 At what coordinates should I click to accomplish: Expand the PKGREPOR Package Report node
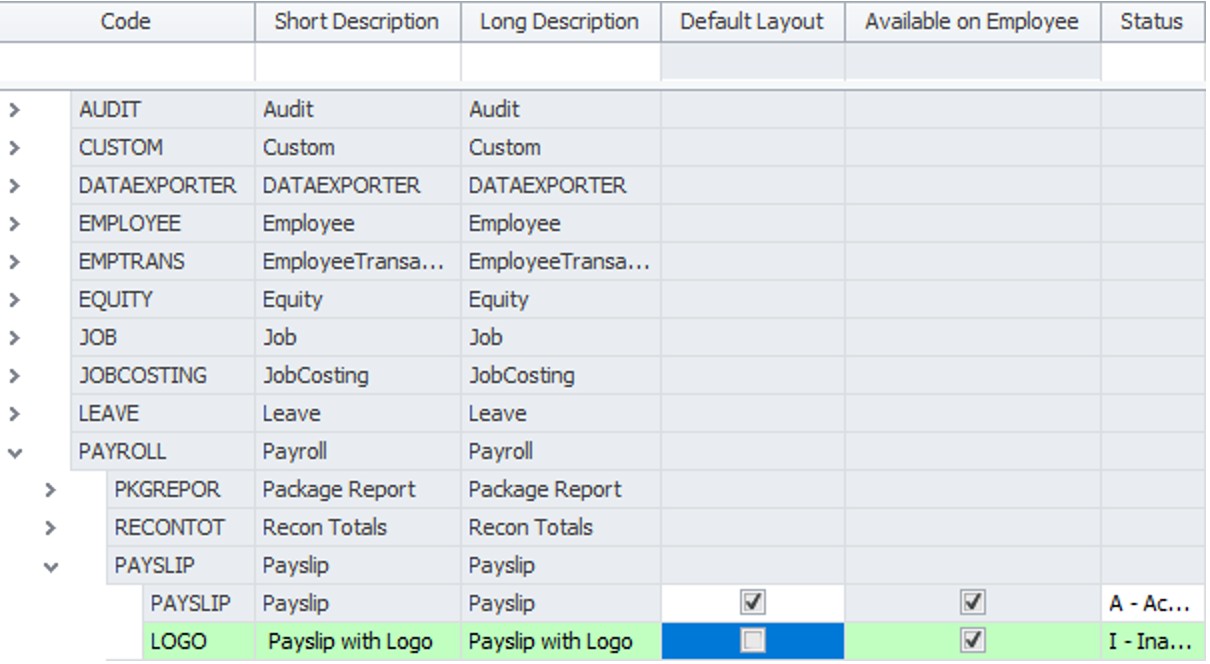50,490
